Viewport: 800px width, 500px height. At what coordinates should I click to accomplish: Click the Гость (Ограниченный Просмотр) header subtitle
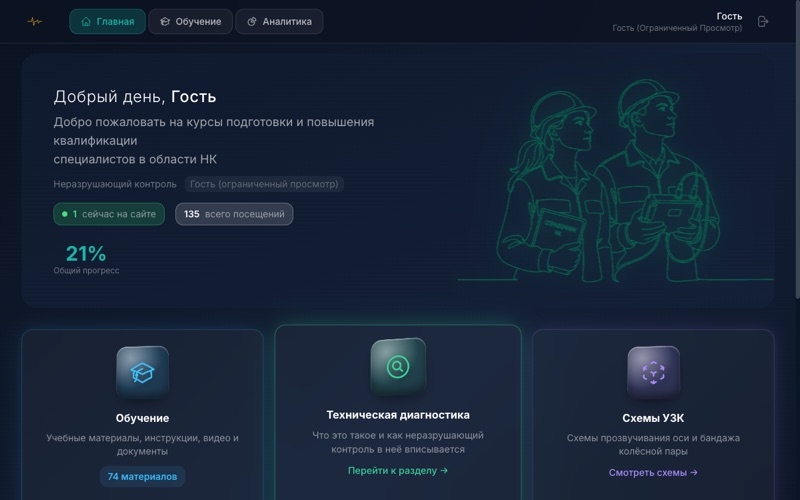(x=677, y=28)
